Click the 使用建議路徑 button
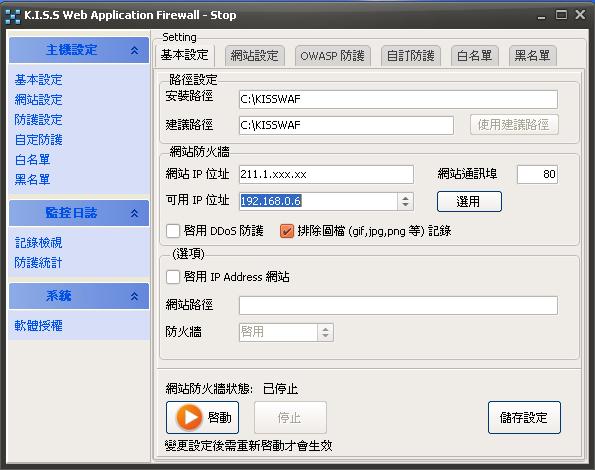The image size is (595, 470). [514, 124]
